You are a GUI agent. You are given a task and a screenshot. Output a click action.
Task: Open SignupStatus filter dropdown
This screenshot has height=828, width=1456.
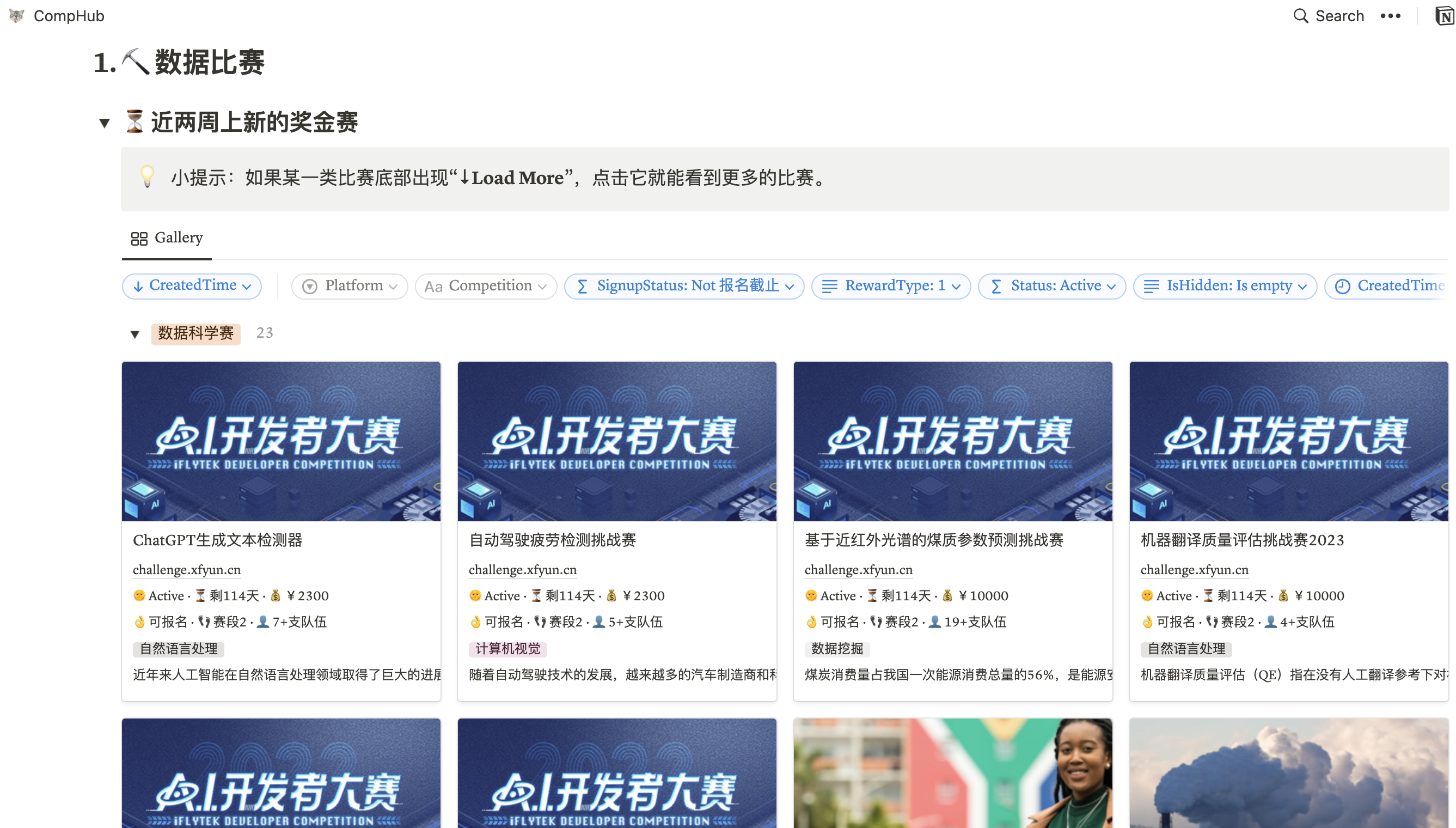pyautogui.click(x=684, y=286)
